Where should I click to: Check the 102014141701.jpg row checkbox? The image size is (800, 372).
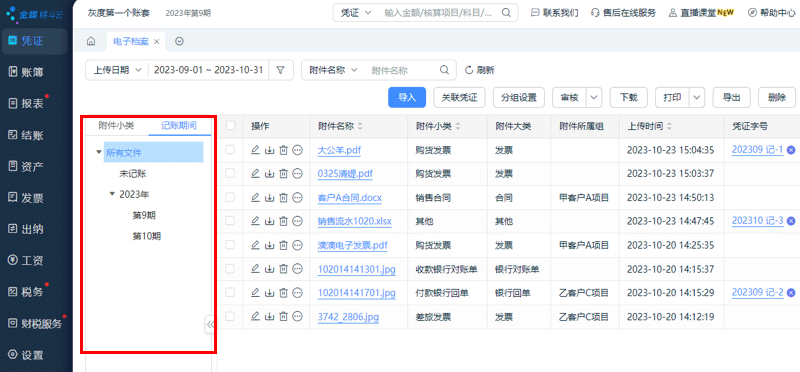(x=231, y=292)
